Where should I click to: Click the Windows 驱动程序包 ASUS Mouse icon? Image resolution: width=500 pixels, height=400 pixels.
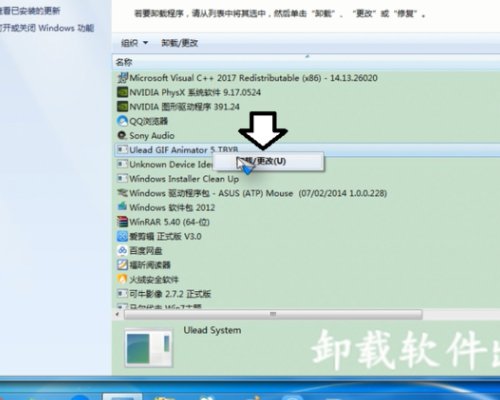click(x=122, y=193)
